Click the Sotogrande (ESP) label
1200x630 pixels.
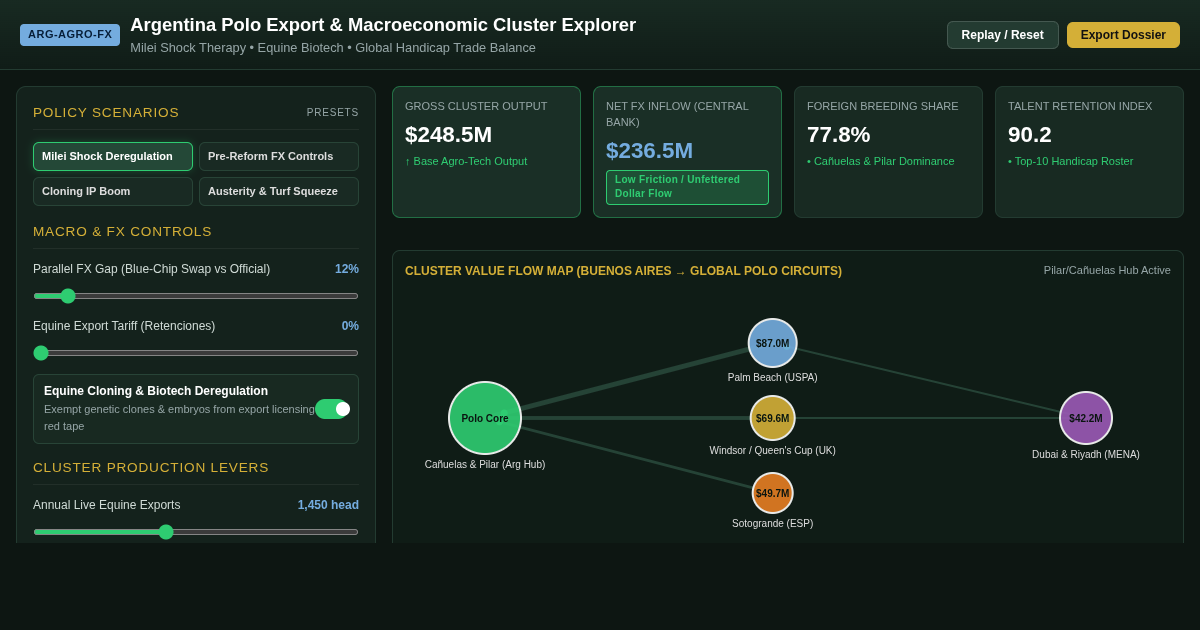point(773,524)
